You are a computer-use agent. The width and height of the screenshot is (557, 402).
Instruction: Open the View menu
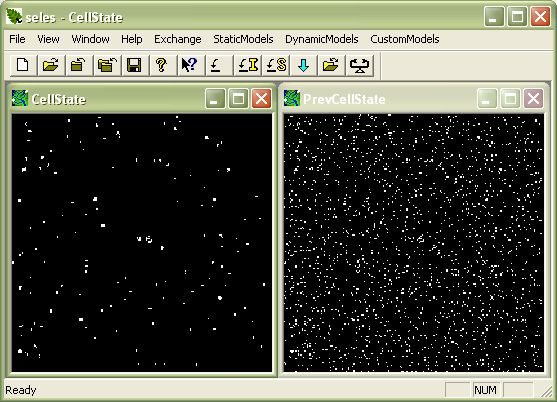coord(48,39)
